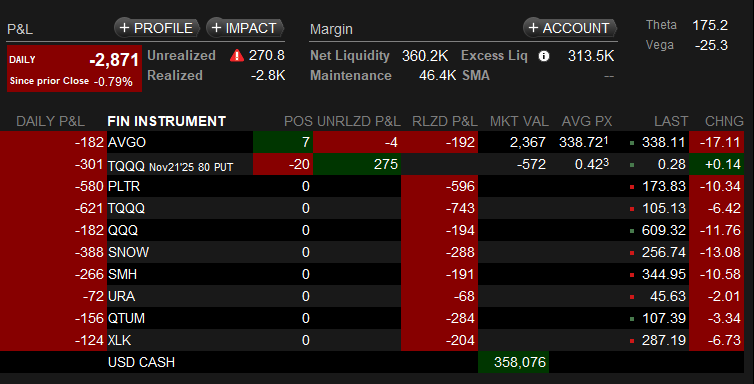The width and height of the screenshot is (754, 384).
Task: Sort by FIN INSTRUMENT column header
Action: 166,121
